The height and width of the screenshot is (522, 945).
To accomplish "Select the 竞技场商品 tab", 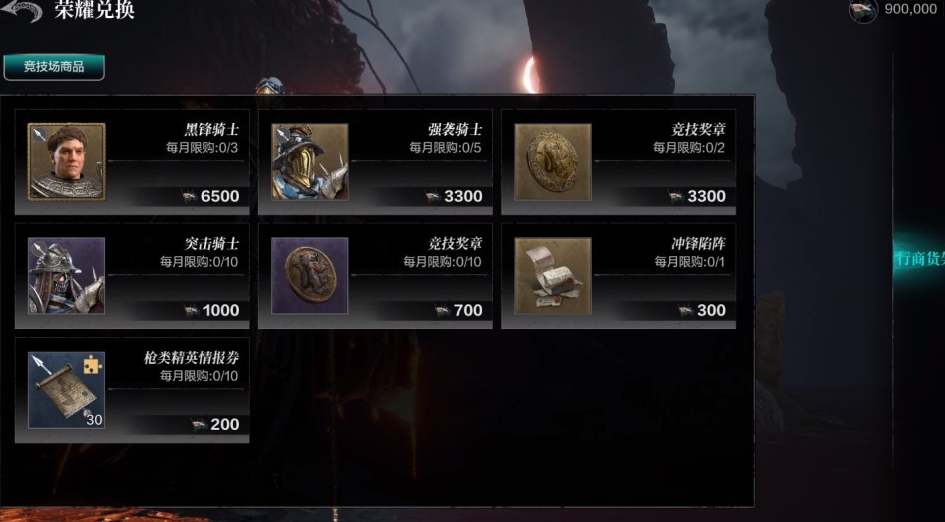I will click(x=54, y=67).
